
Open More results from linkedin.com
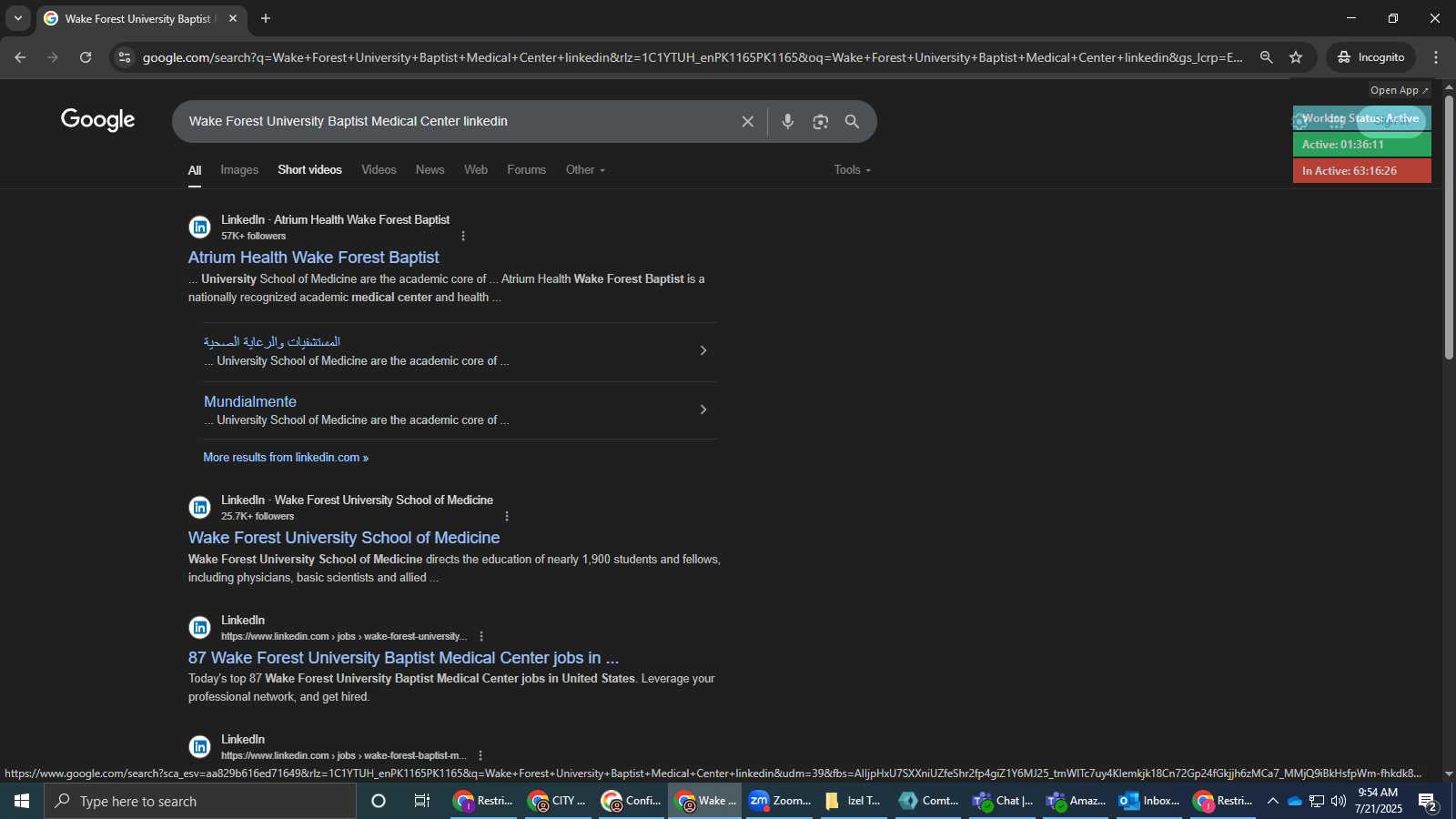286,458
